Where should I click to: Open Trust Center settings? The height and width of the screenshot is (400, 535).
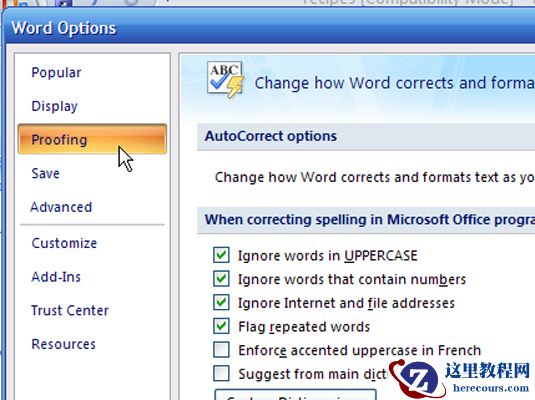(x=70, y=311)
